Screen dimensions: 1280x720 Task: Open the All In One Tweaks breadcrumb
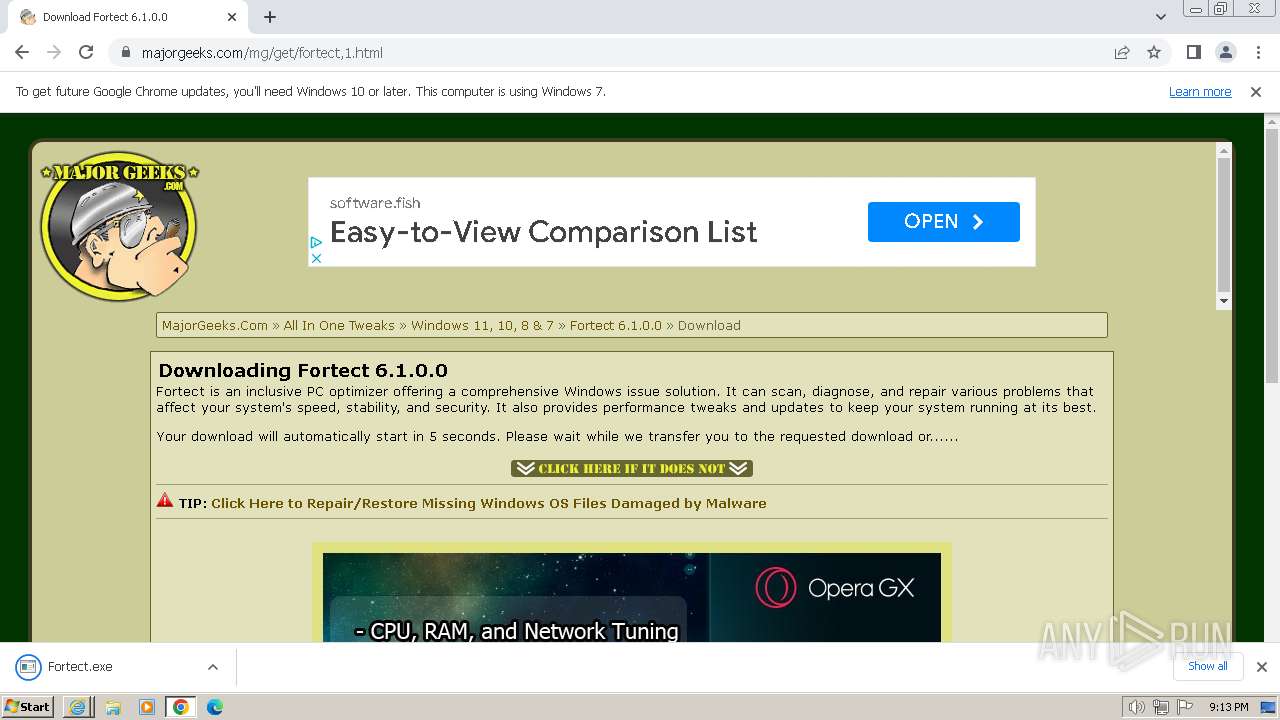339,325
